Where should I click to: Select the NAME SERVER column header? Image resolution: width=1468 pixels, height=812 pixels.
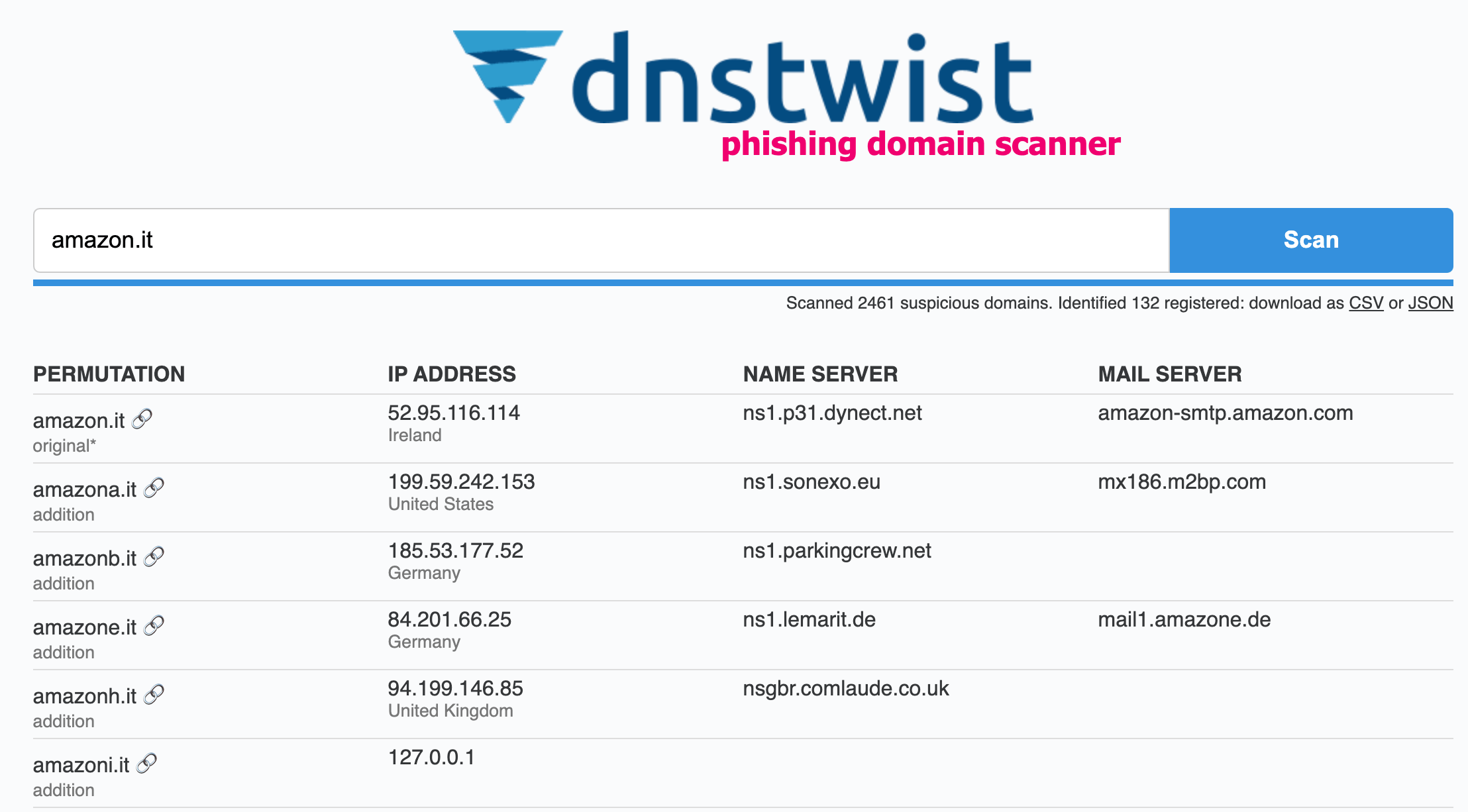tap(820, 374)
